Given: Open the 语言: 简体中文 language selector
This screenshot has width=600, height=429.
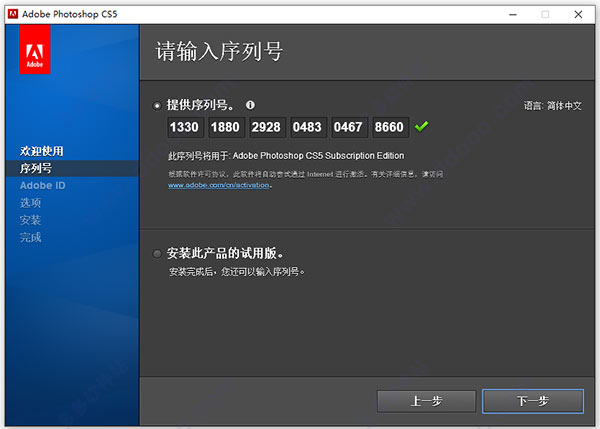Looking at the screenshot, I should click(x=553, y=106).
